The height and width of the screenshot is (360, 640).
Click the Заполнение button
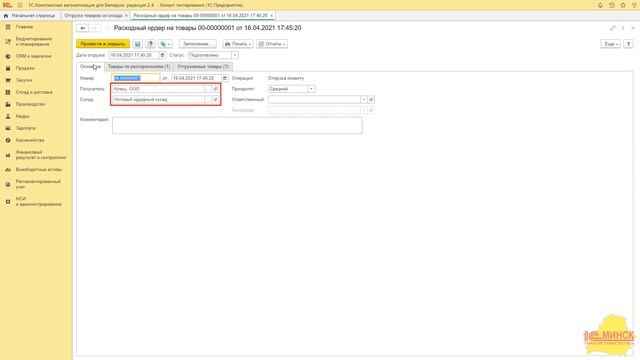click(x=198, y=44)
